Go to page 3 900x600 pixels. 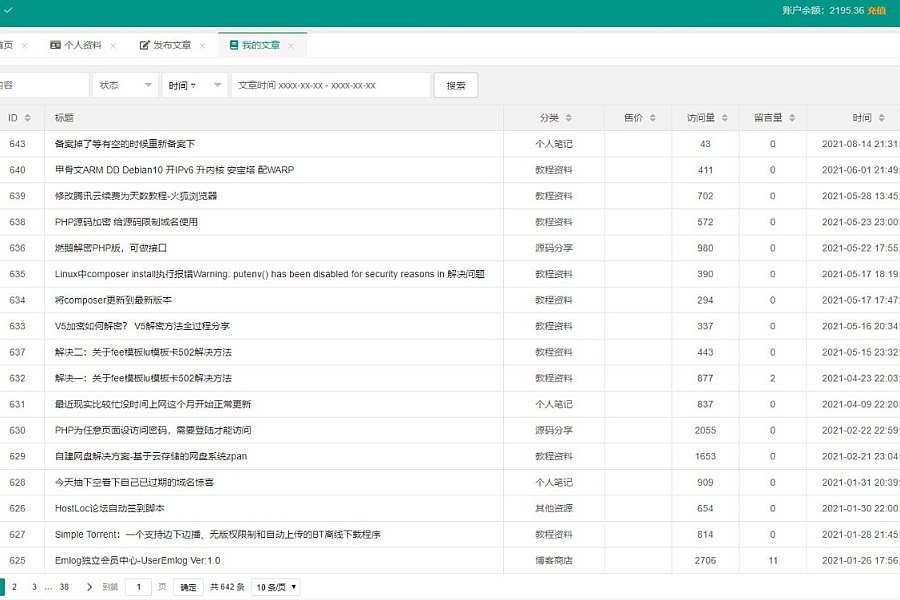34,587
